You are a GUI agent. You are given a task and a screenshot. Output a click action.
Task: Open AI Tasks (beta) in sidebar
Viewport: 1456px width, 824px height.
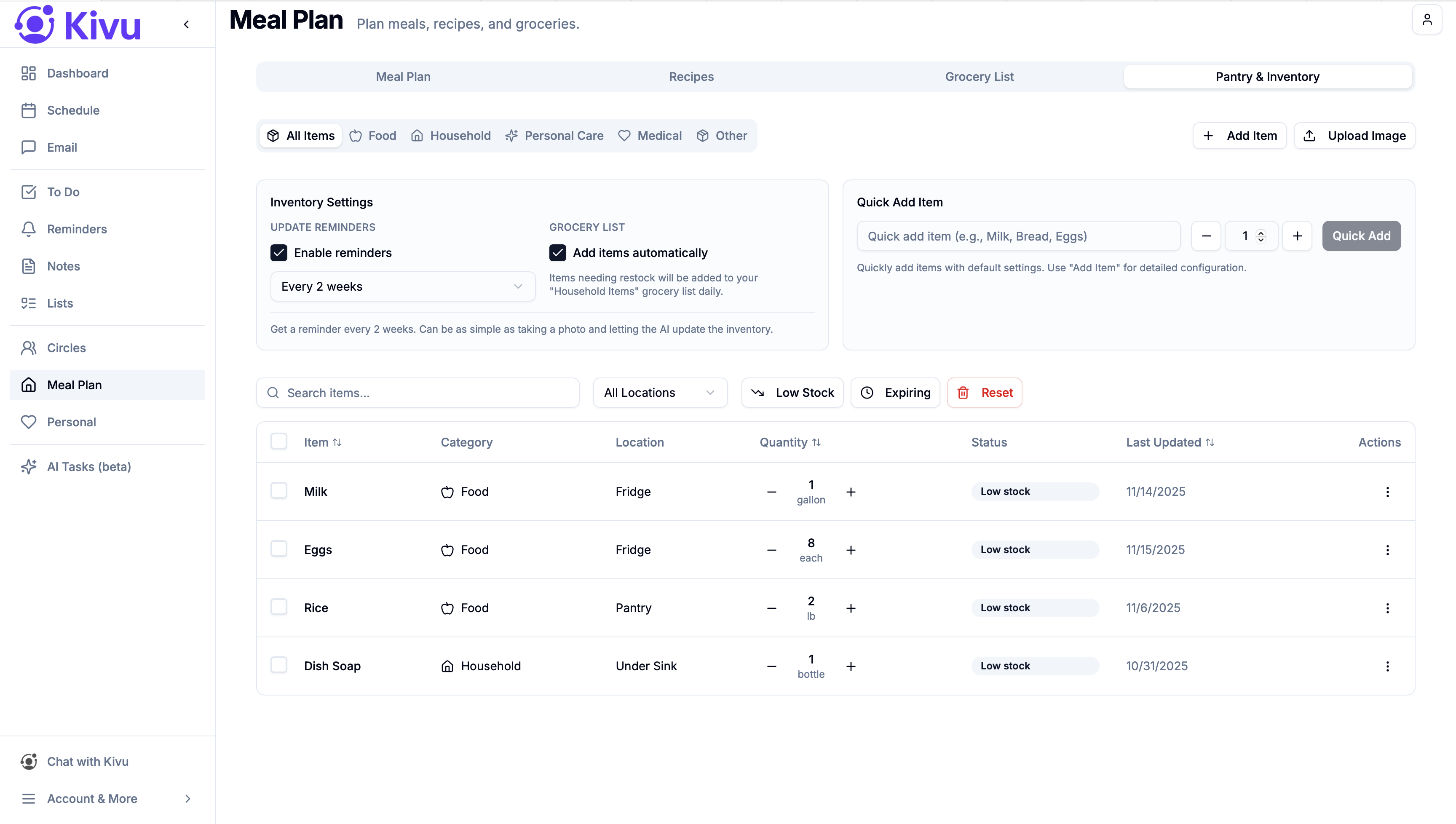pos(89,467)
